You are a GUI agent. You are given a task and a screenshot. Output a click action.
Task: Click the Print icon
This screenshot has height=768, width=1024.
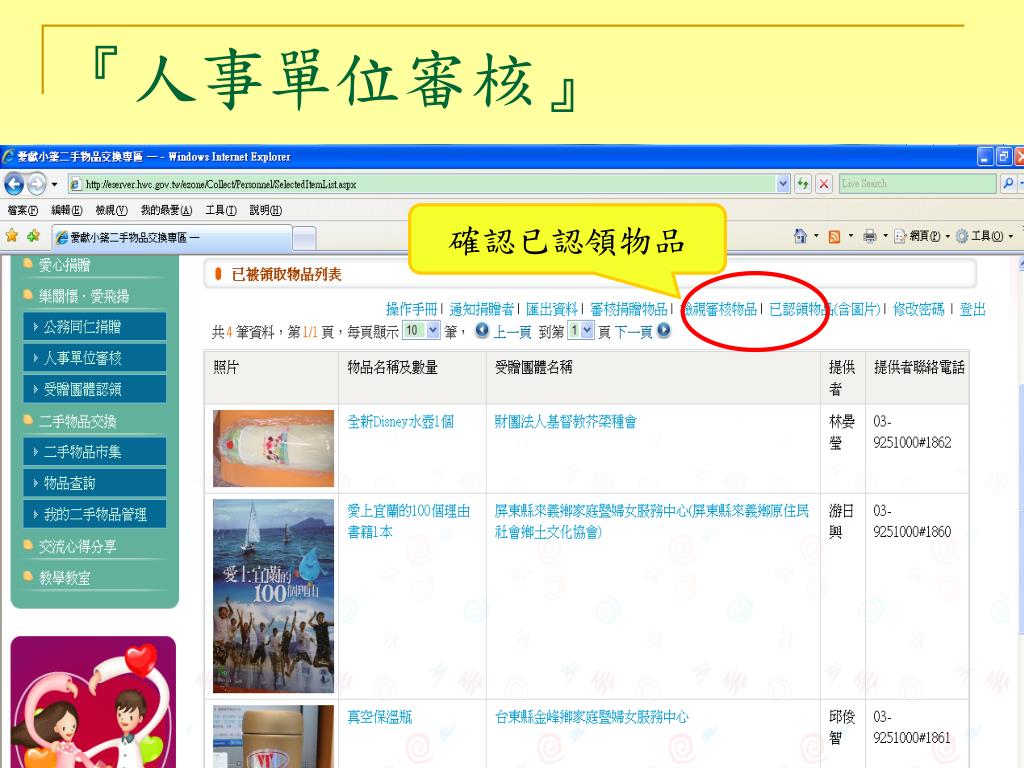tap(869, 236)
